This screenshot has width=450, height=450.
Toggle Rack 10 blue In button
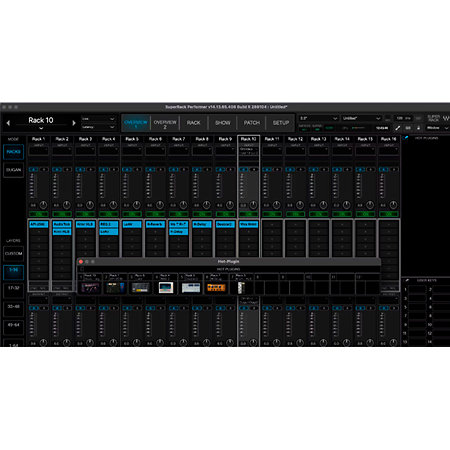[x=244, y=170]
